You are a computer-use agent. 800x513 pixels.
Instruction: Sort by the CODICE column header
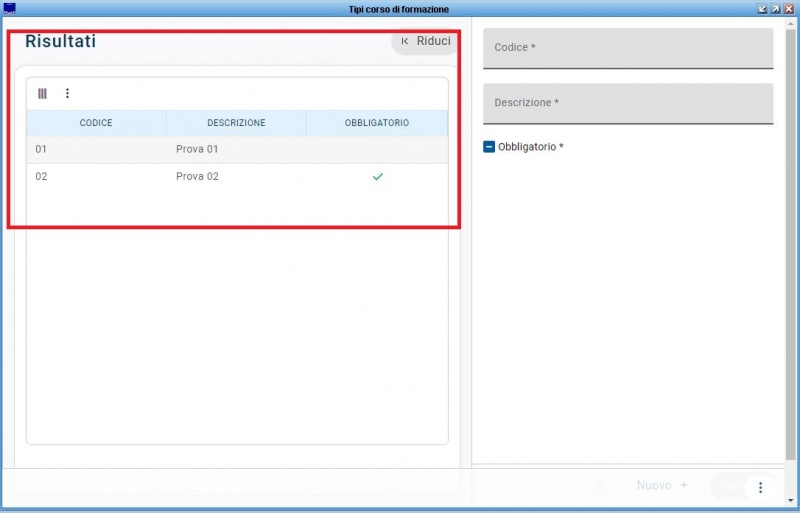(x=96, y=123)
